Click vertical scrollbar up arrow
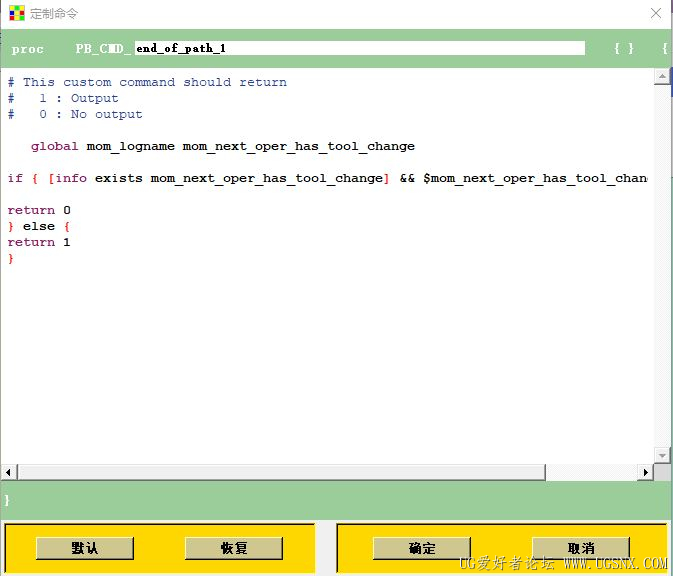 point(662,77)
